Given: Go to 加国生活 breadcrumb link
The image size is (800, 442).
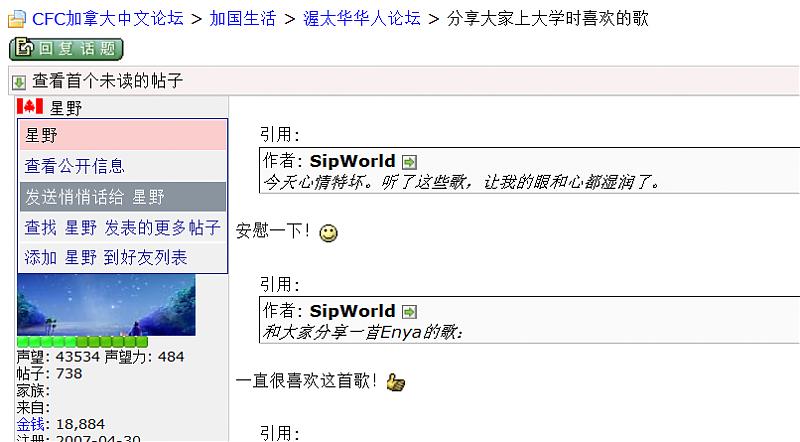Looking at the screenshot, I should pos(243,19).
